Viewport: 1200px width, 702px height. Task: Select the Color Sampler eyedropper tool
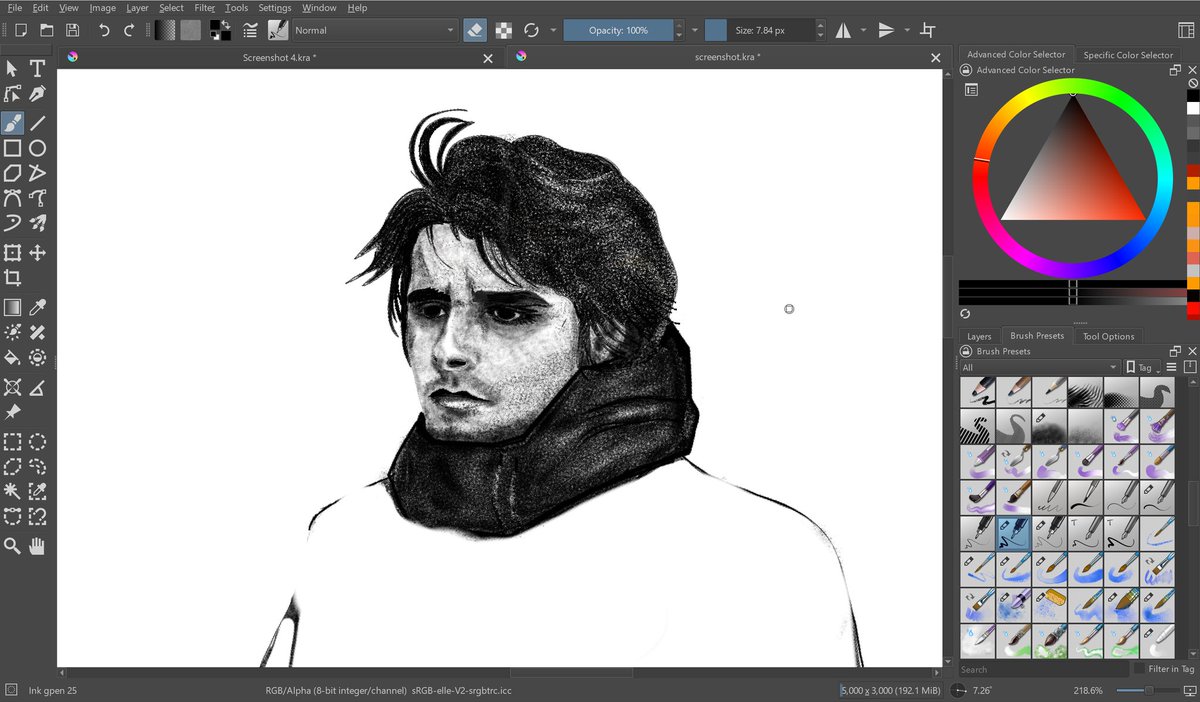(x=37, y=307)
